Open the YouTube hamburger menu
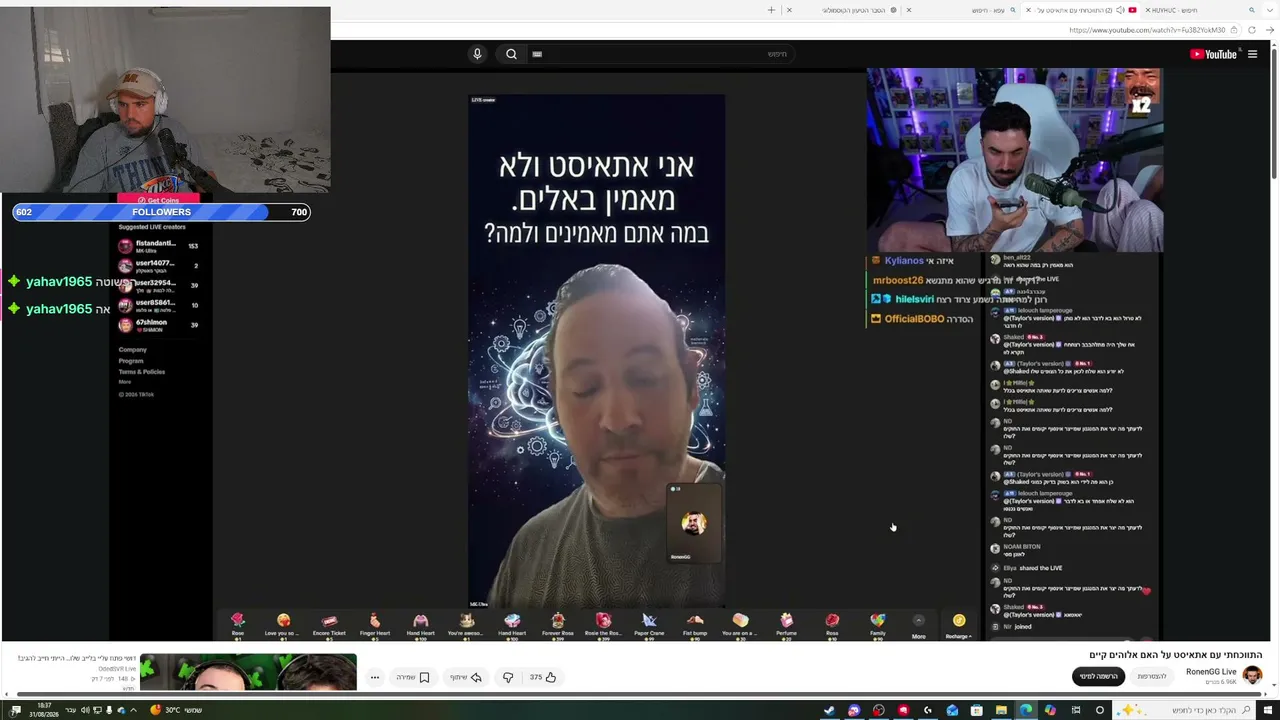1280x720 pixels. pos(1252,54)
